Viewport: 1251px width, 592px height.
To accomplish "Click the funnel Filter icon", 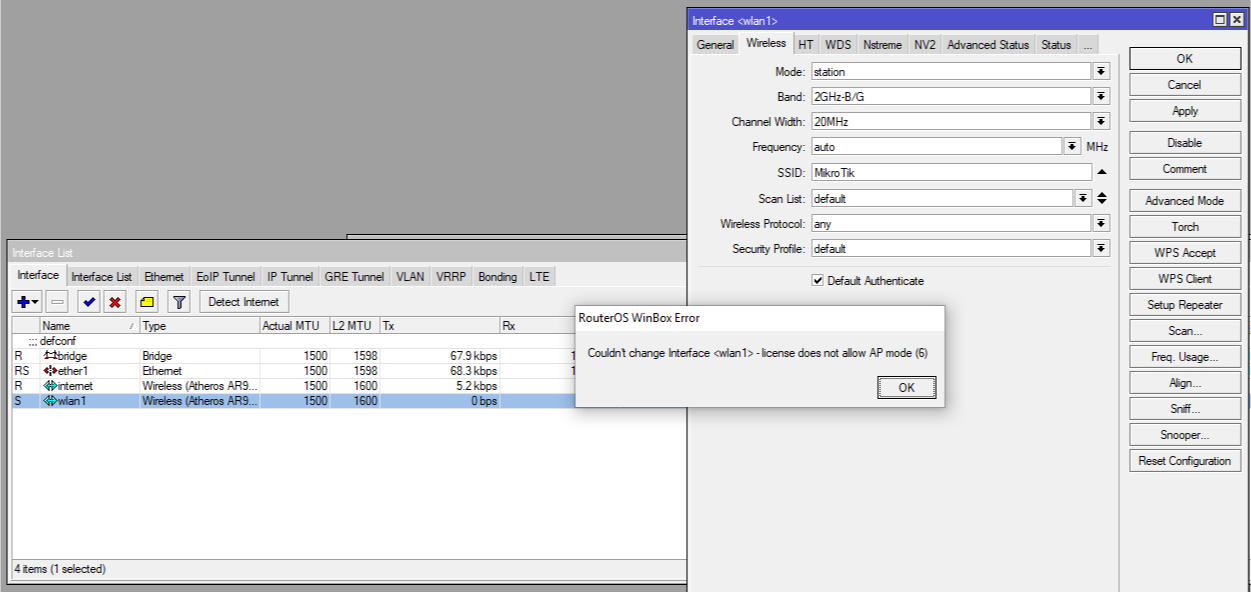I will (179, 302).
